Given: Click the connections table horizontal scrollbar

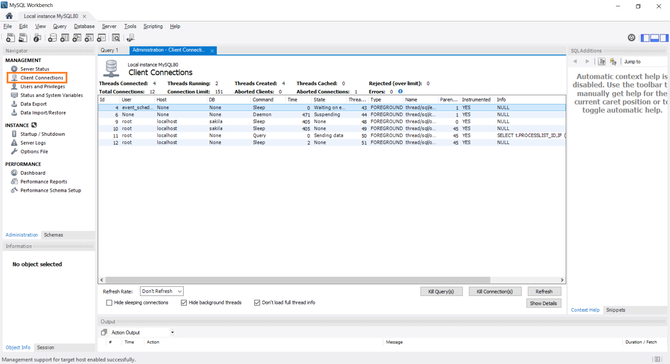Looking at the screenshot, I should click(297, 280).
